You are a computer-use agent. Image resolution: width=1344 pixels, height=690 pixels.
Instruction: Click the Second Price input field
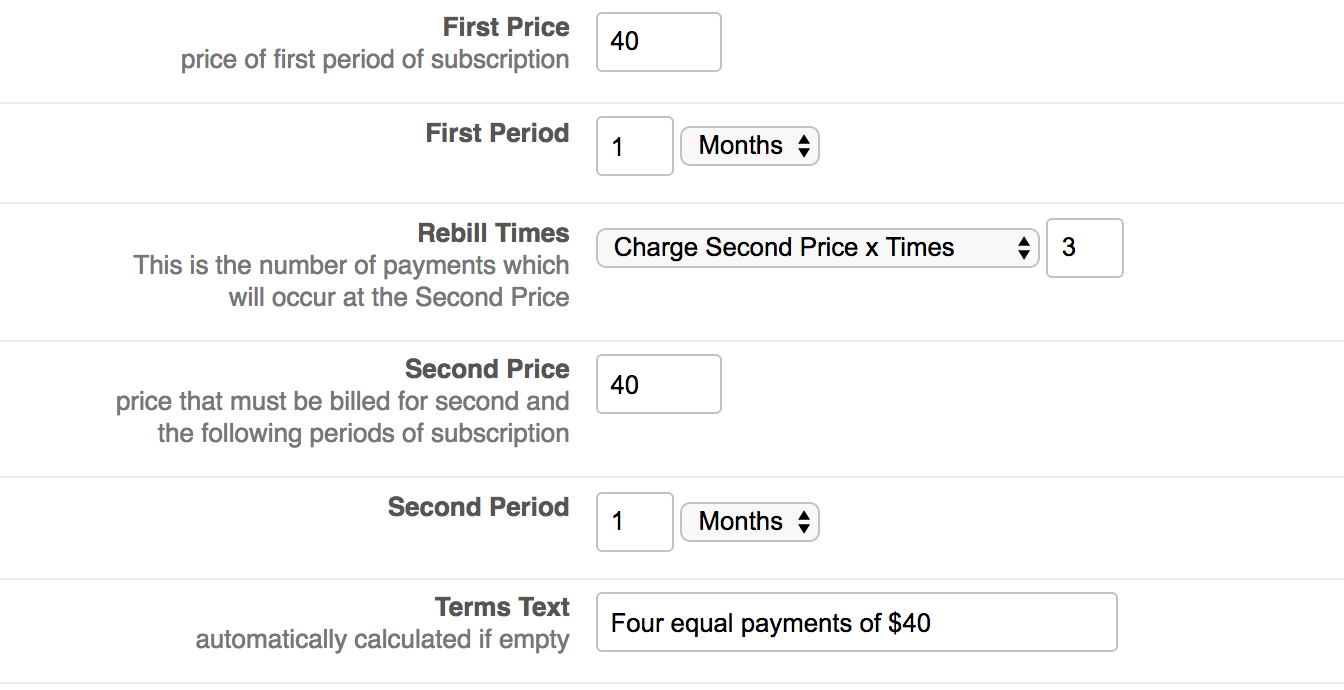(658, 384)
